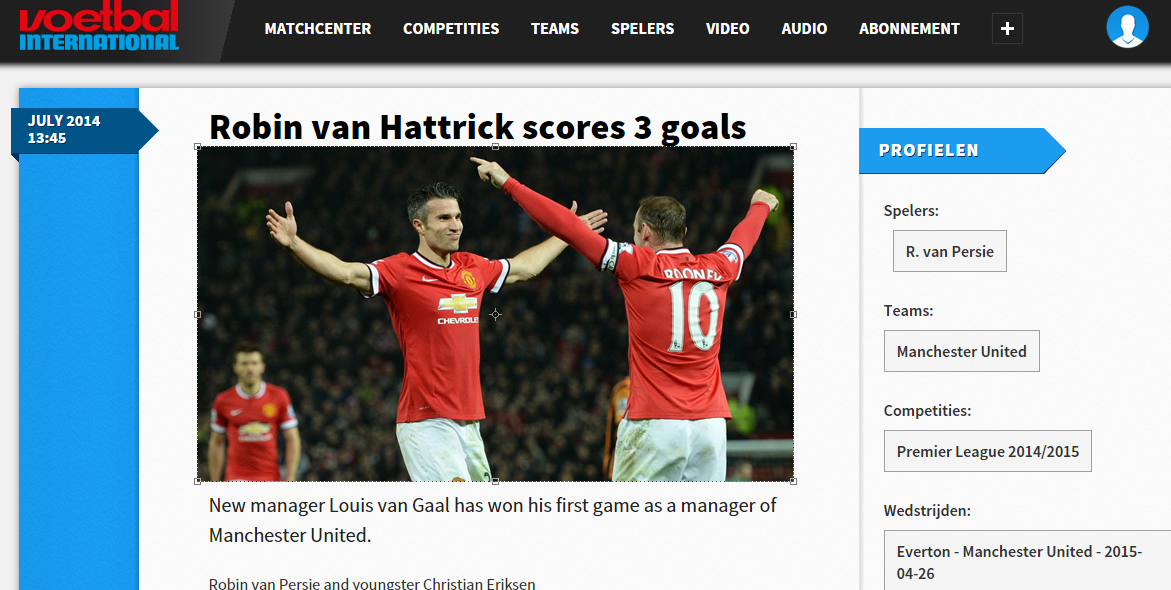Viewport: 1171px width, 590px height.
Task: Click the right-middle image resize handle
Action: (x=793, y=314)
